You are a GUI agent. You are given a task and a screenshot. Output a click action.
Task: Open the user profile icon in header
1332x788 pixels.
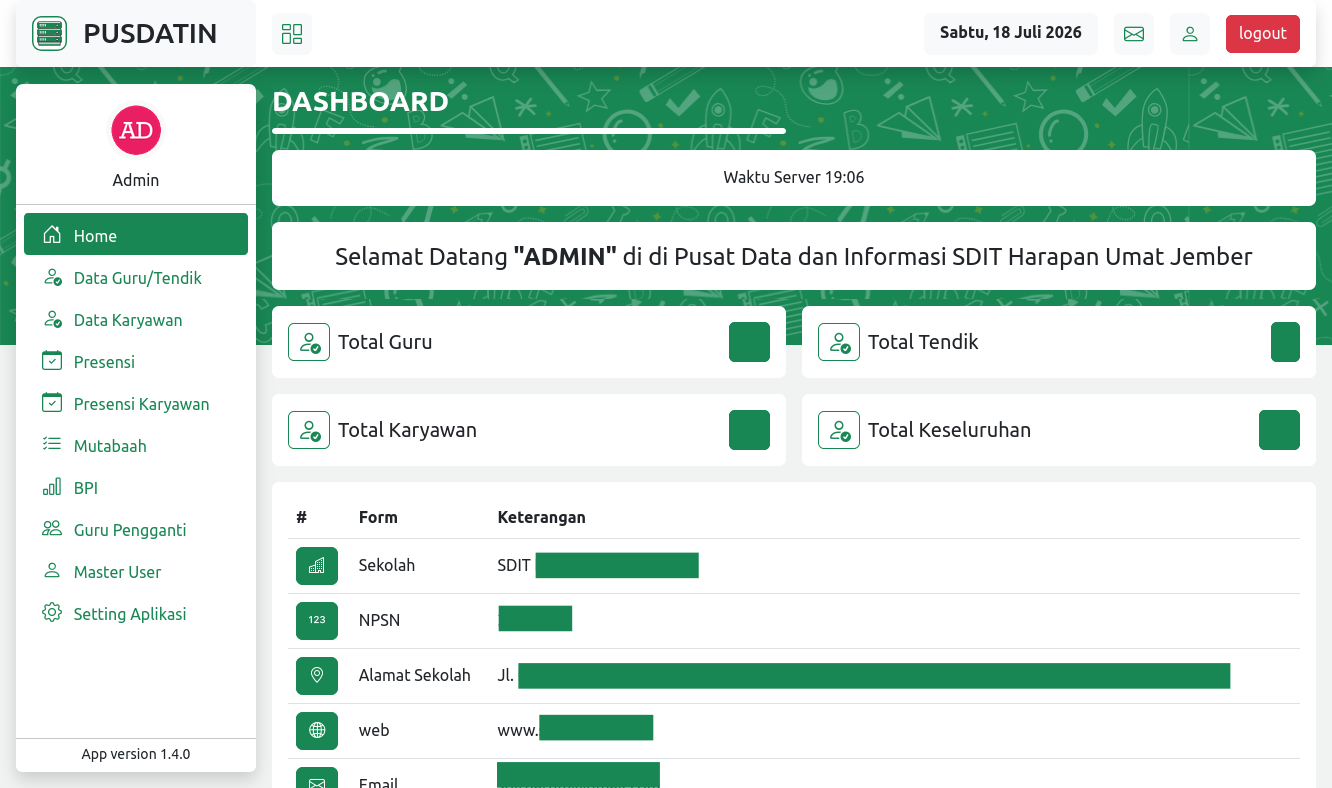click(x=1190, y=34)
